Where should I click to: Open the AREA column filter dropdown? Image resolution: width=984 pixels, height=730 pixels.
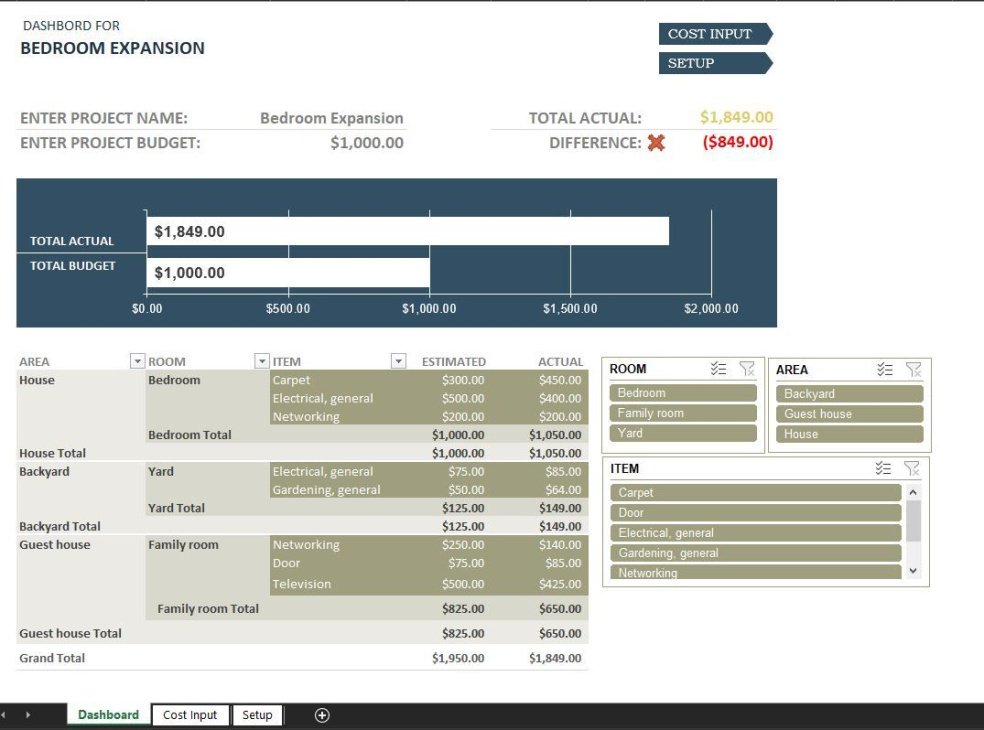click(137, 361)
